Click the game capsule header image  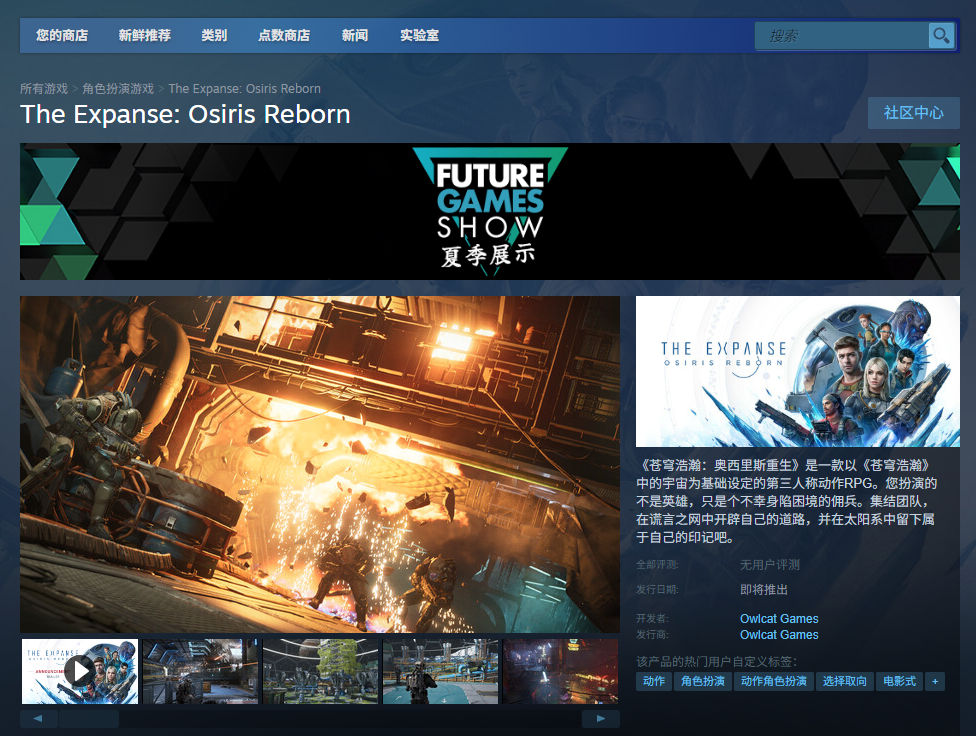[x=797, y=372]
